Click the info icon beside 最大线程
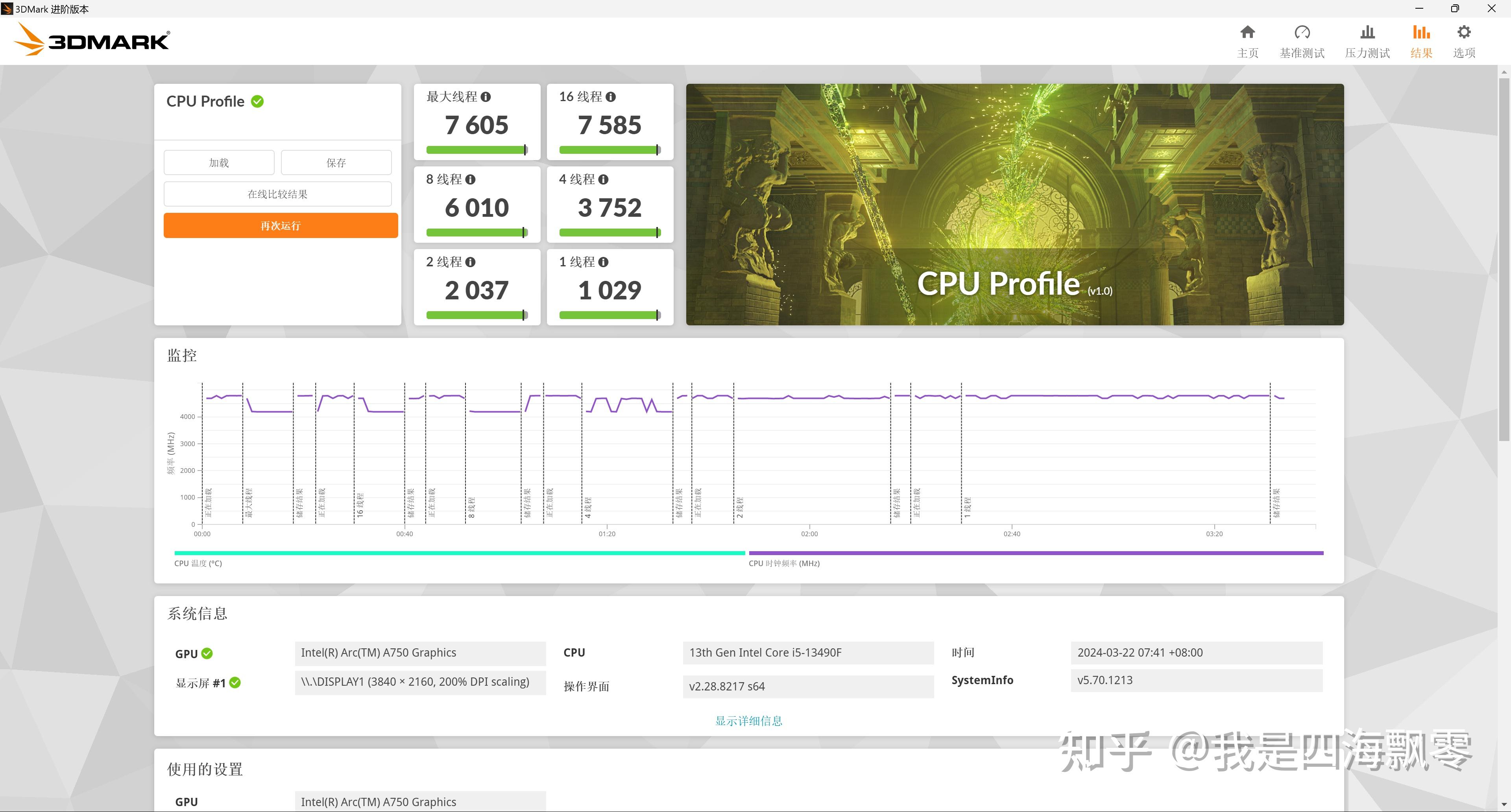Viewport: 1511px width, 812px height. [x=486, y=97]
